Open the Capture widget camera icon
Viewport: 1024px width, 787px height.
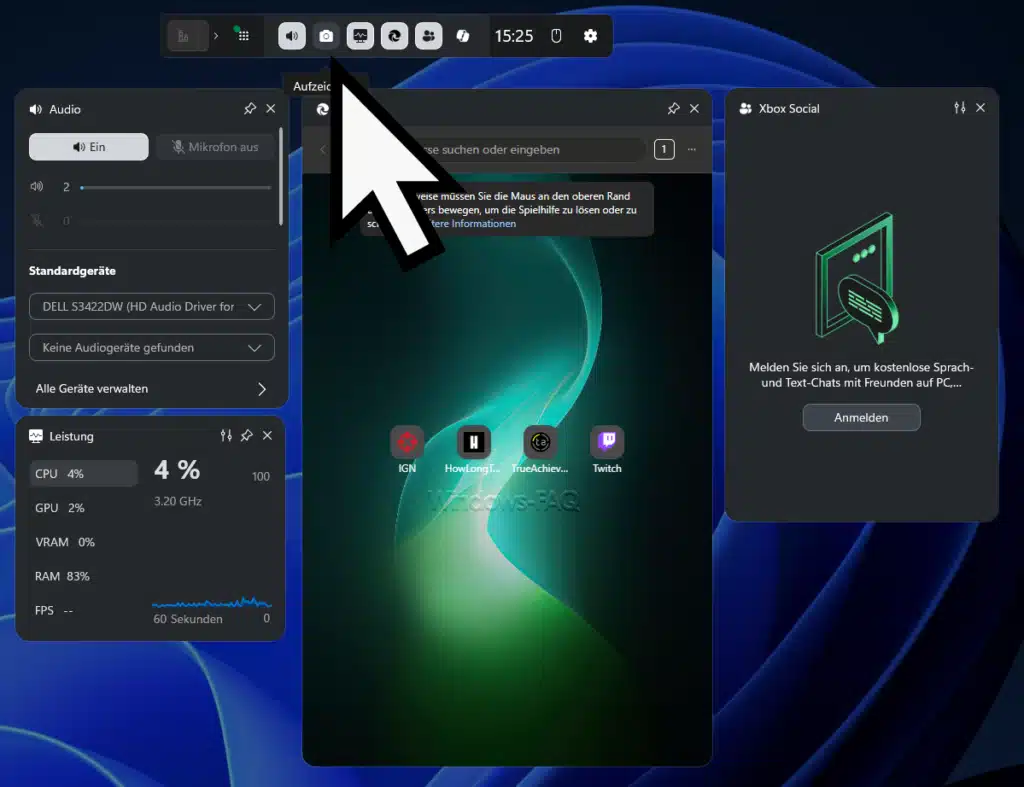tap(326, 36)
